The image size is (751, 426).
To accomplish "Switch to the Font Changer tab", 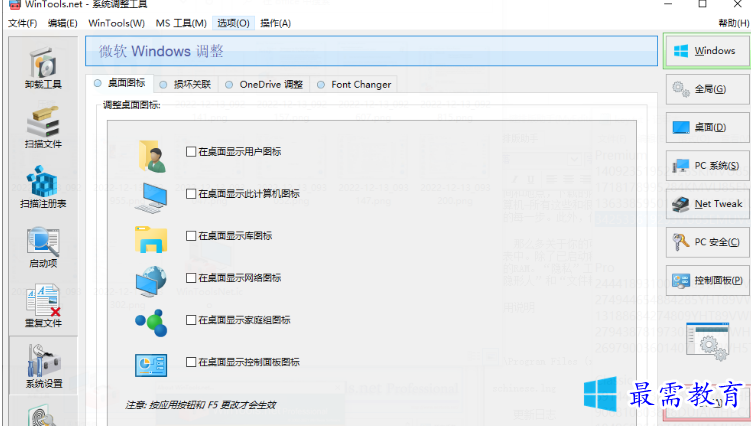I will click(353, 84).
